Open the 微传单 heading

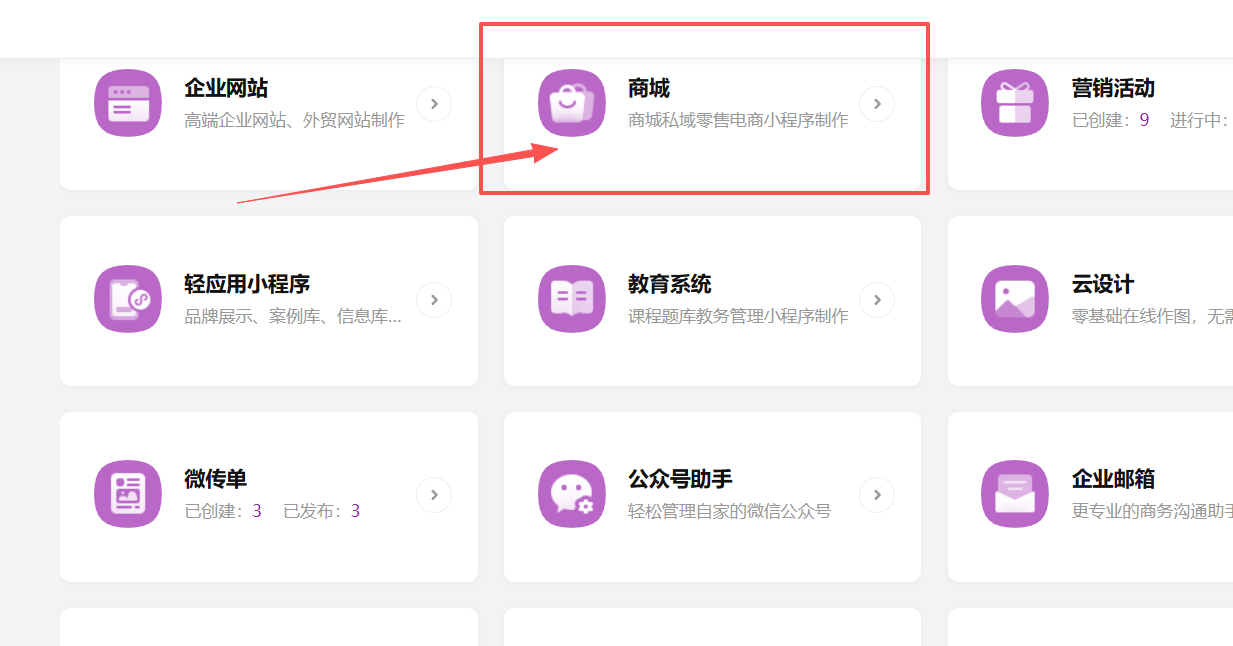(x=215, y=479)
